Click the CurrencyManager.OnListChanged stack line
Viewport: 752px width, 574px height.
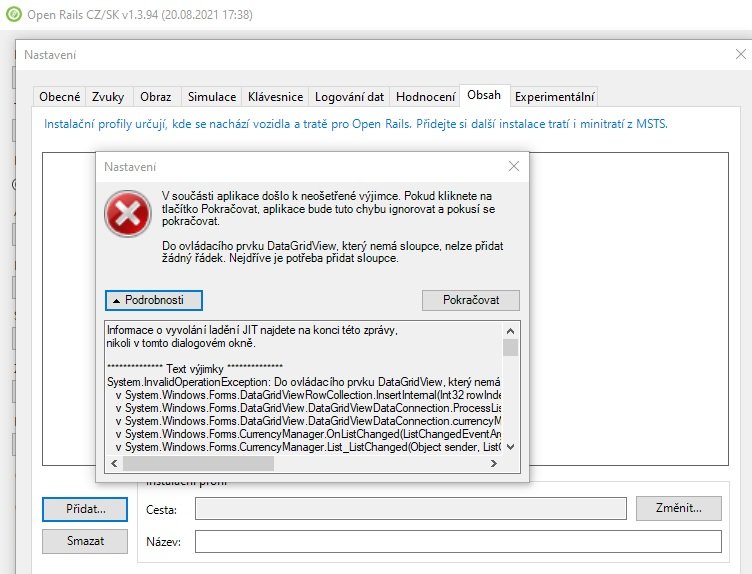pos(308,434)
